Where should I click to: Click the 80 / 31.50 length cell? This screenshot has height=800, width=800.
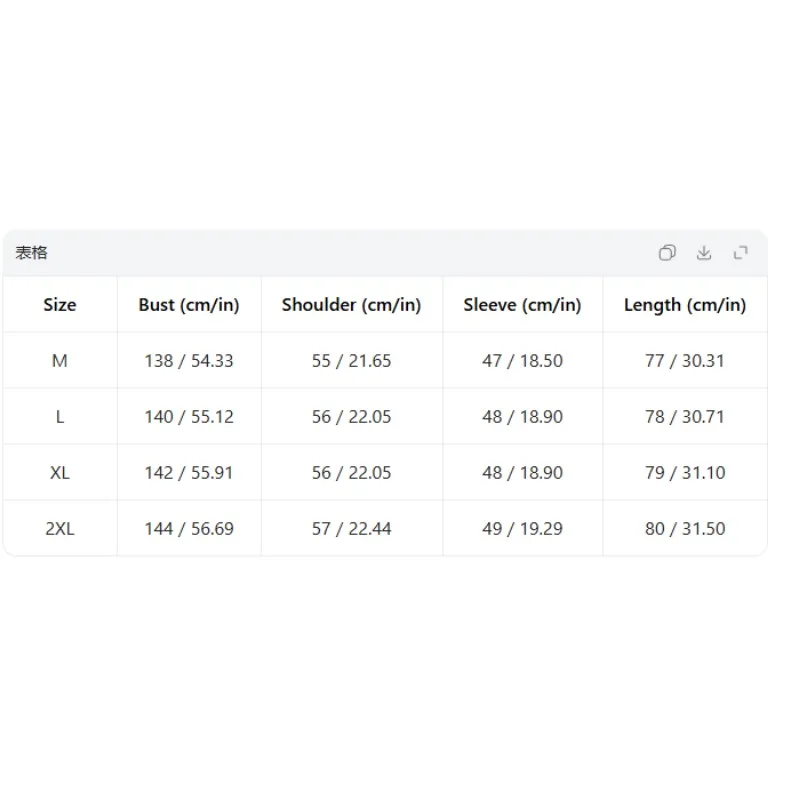click(x=685, y=529)
